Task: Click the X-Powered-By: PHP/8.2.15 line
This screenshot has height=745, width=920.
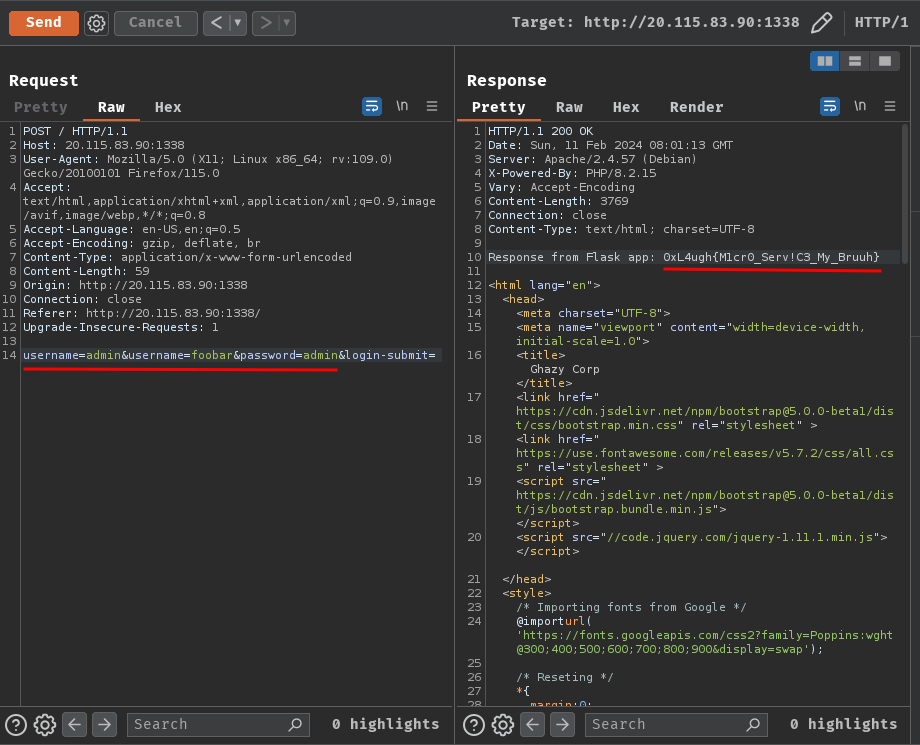Action: [x=572, y=173]
